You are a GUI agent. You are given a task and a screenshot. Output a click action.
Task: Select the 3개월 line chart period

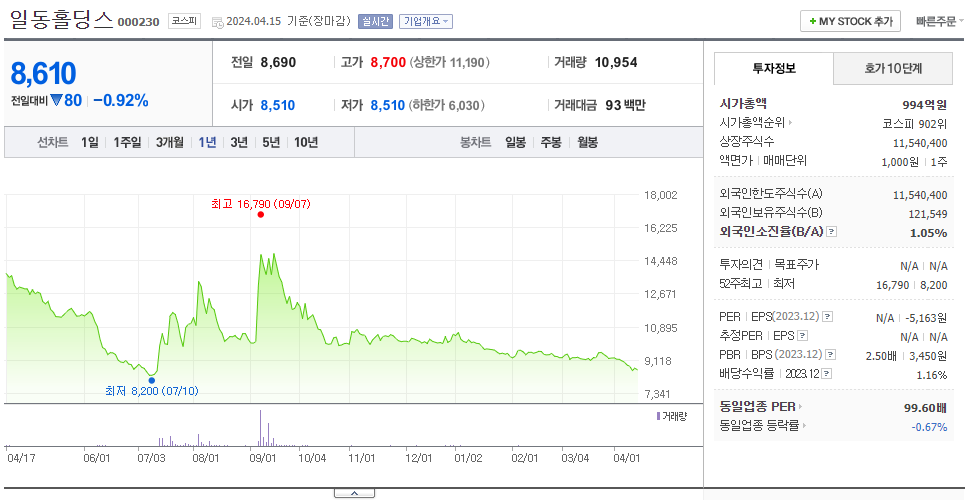coord(170,143)
